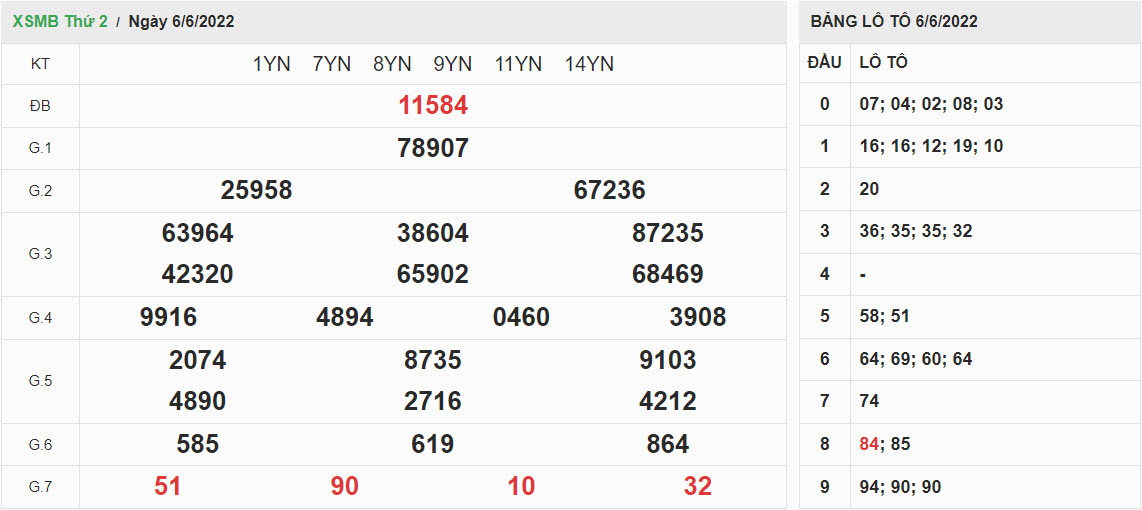
Task: Click the BẢNG LÔ TÔ 6/6/2022 heading
Action: click(x=894, y=21)
